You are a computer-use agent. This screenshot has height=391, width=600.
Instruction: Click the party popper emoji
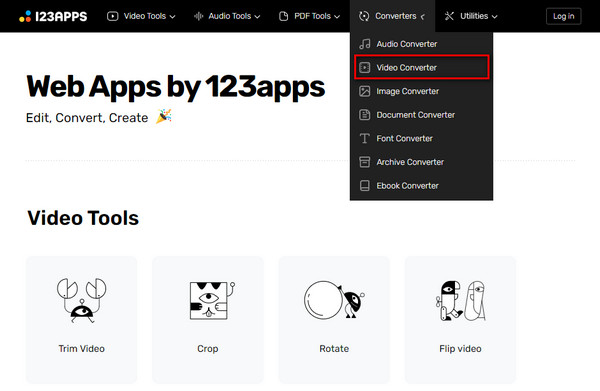click(x=164, y=116)
